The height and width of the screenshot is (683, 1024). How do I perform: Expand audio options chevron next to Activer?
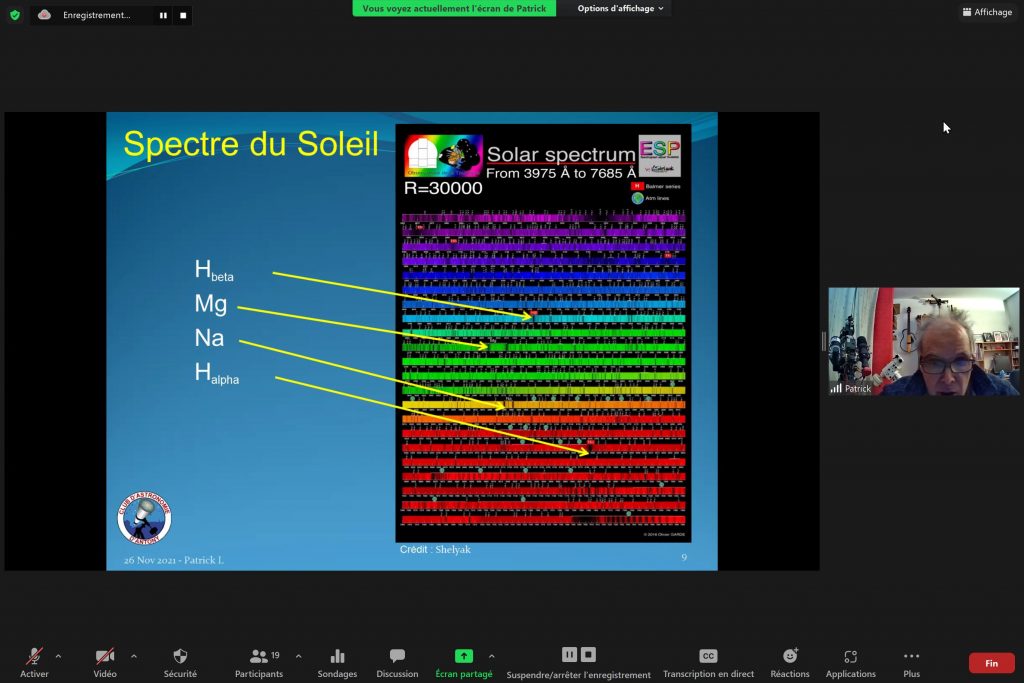58,656
